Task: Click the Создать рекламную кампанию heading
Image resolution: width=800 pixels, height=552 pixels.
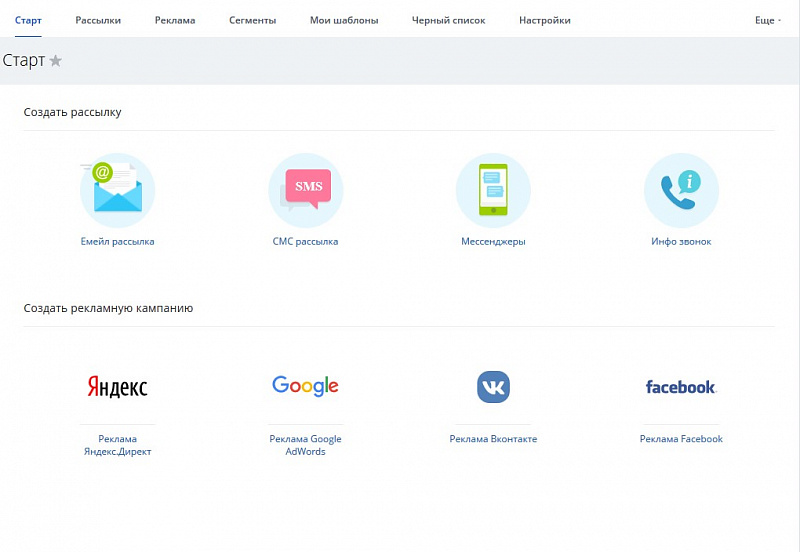Action: (x=108, y=308)
